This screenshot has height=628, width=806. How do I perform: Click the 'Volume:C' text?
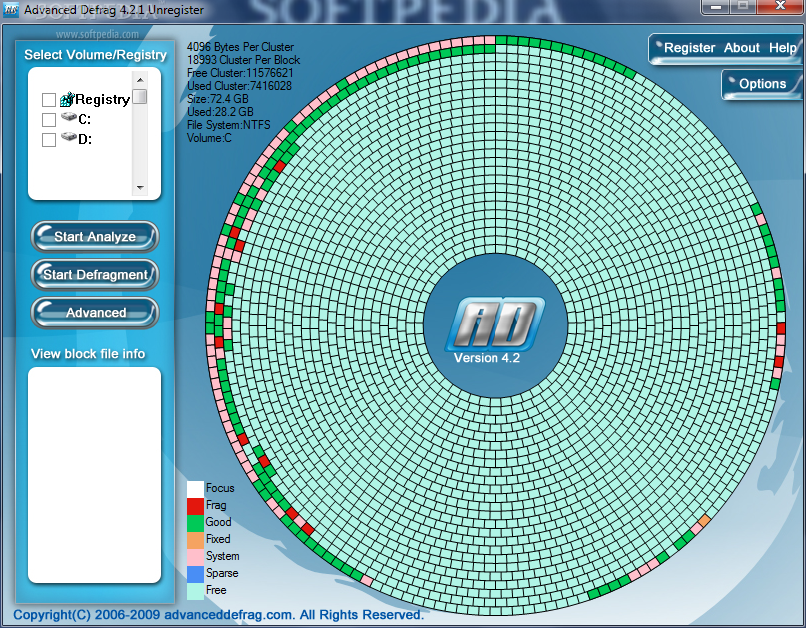[x=209, y=138]
